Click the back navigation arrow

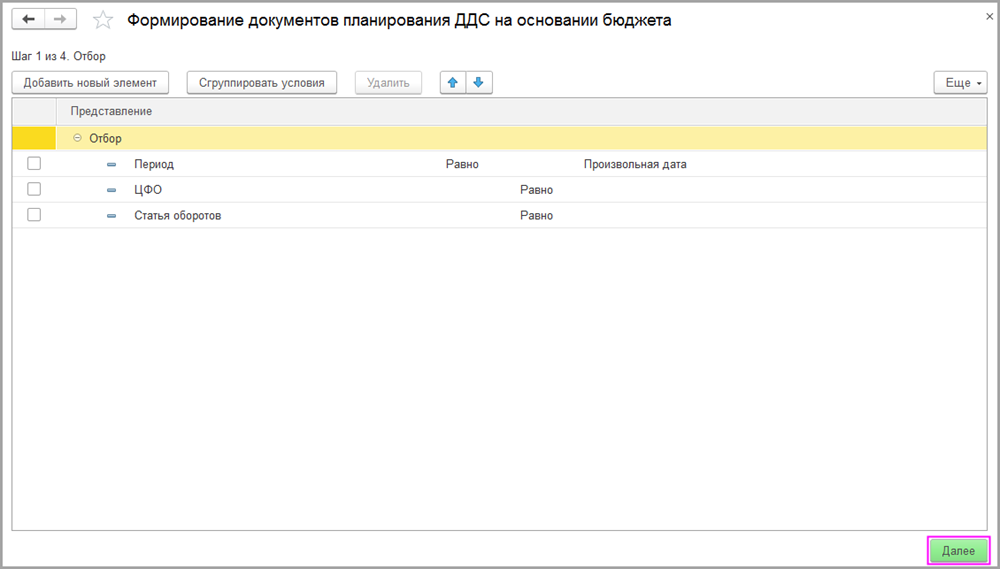tap(29, 19)
